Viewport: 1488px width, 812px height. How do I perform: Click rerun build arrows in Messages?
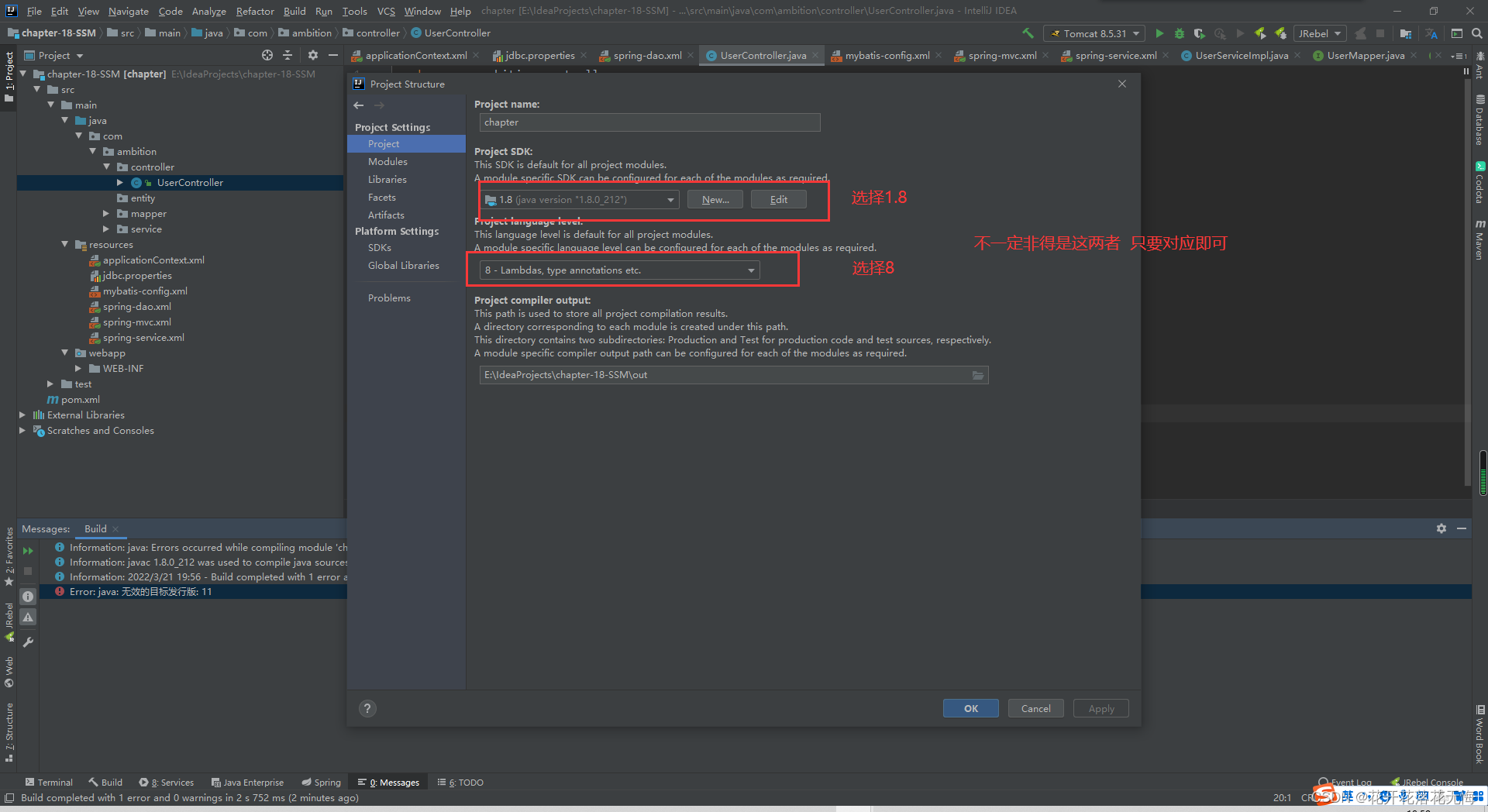[x=28, y=551]
